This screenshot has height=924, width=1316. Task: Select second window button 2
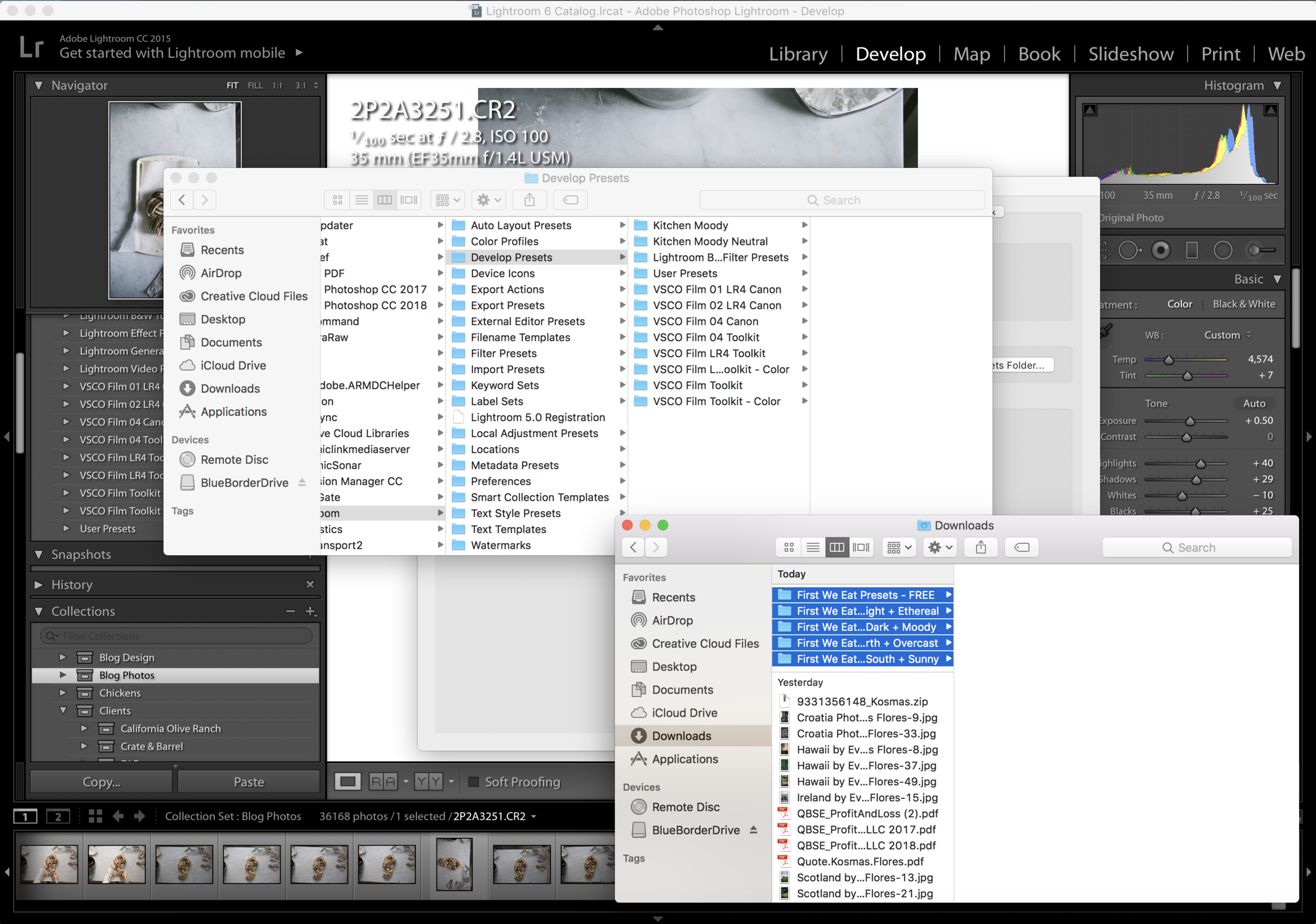pos(58,816)
